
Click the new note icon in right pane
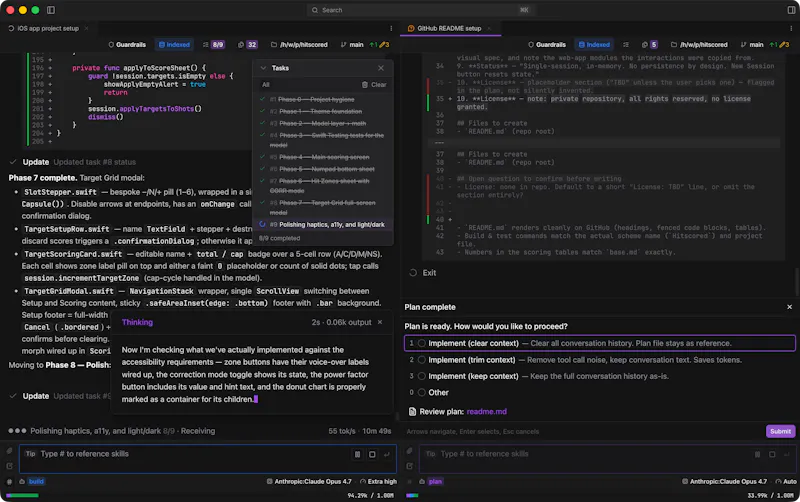pyautogui.click(x=409, y=466)
